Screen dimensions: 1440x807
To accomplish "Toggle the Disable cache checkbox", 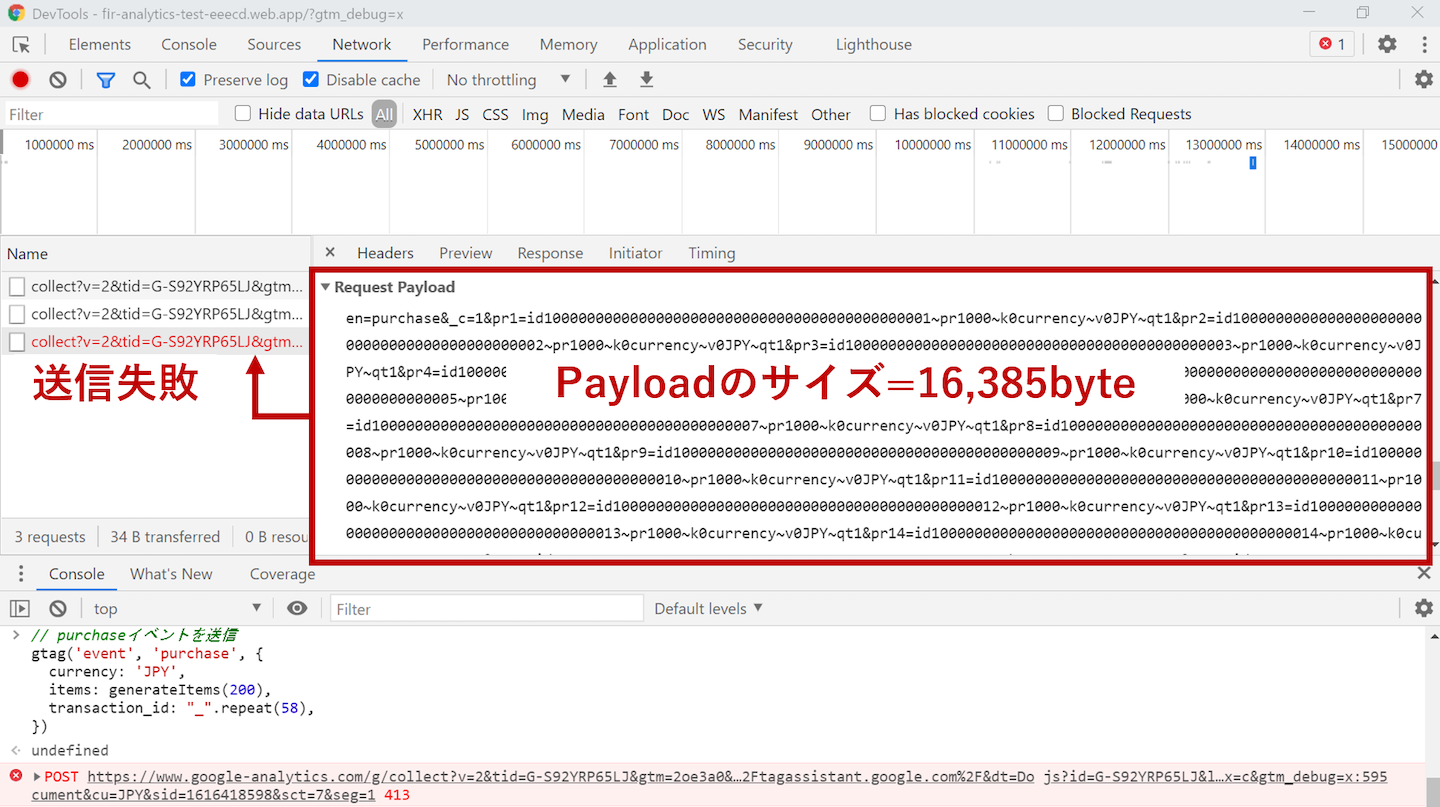I will click(311, 80).
